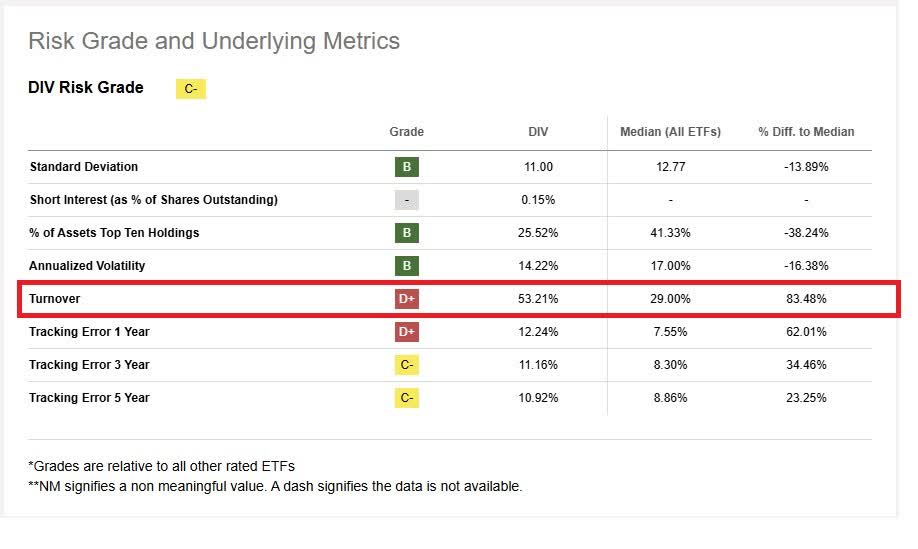Click the Turnover row label
The height and width of the screenshot is (549, 918).
coord(54,299)
